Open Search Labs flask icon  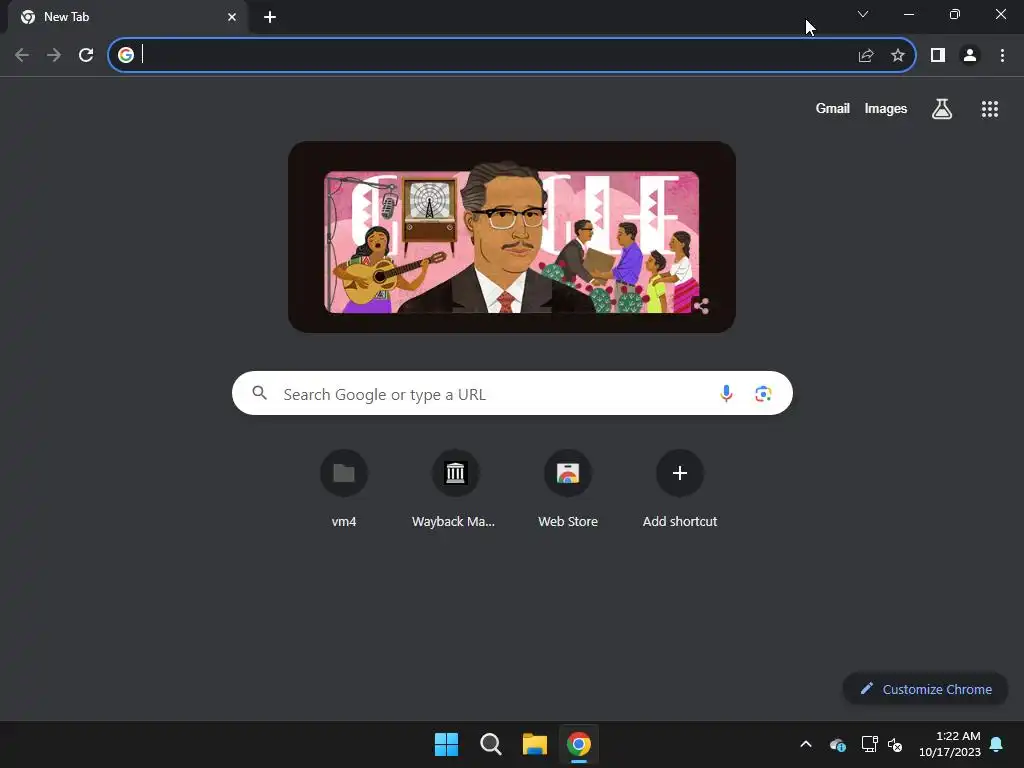(x=942, y=108)
